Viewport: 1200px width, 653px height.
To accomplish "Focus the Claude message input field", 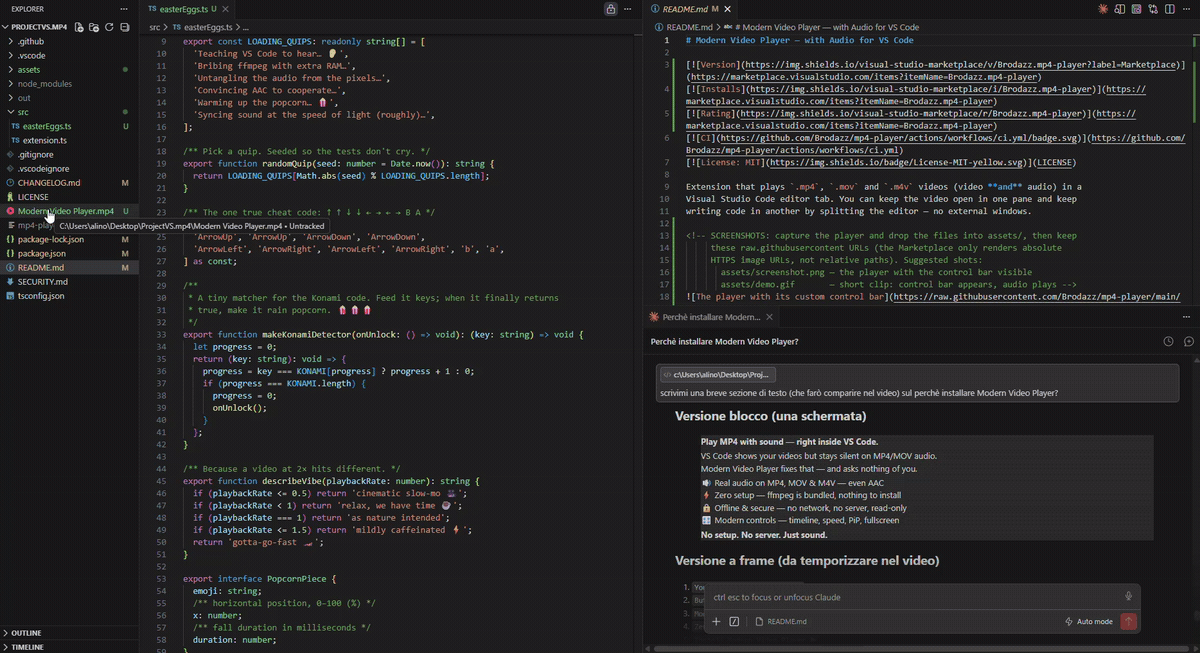I will 915,597.
